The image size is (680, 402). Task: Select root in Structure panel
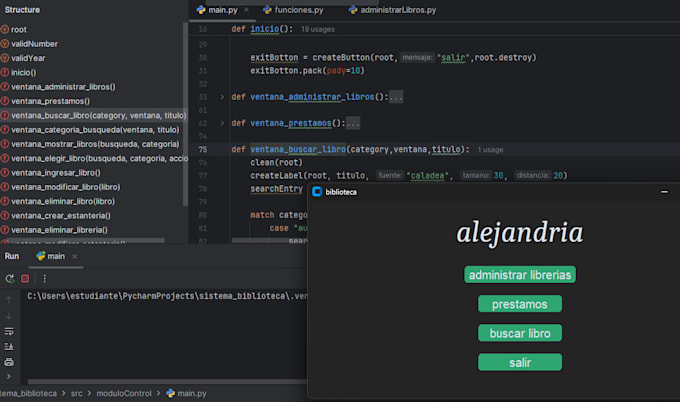(19, 29)
